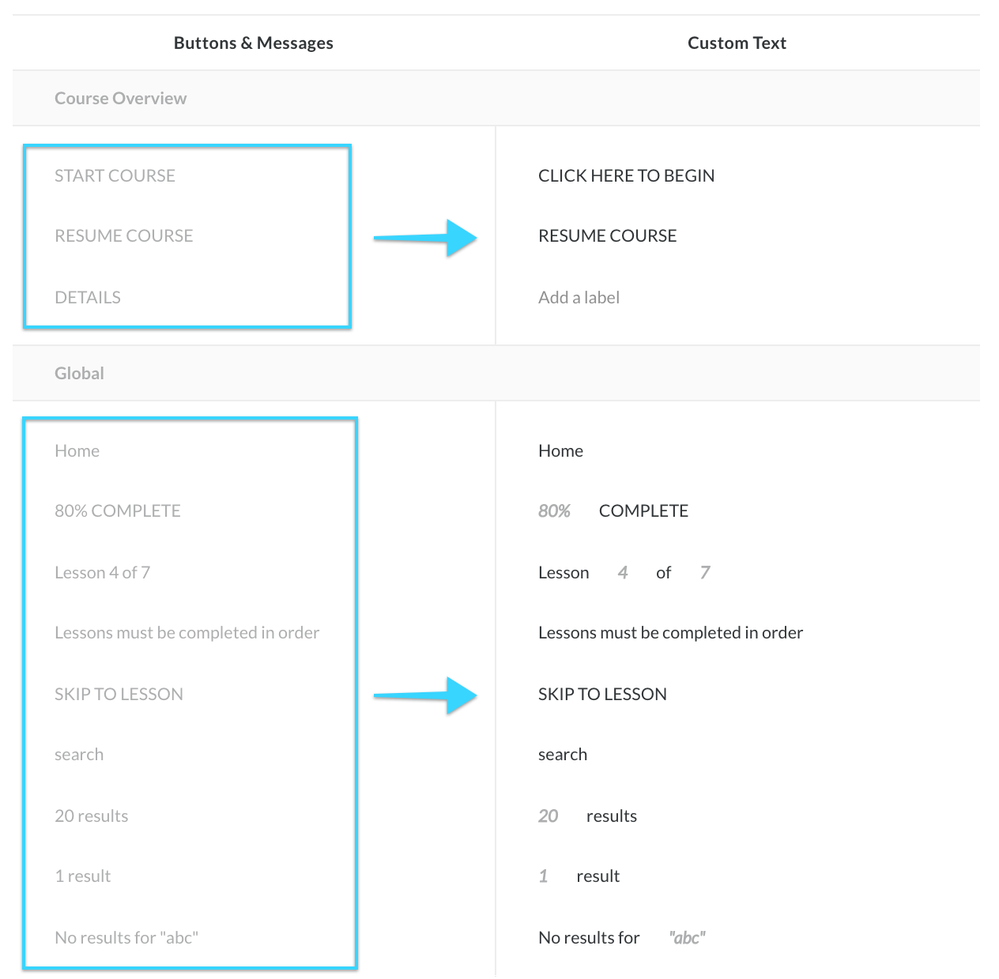Select the "Global" section header
This screenshot has width=999, height=979.
[x=79, y=373]
